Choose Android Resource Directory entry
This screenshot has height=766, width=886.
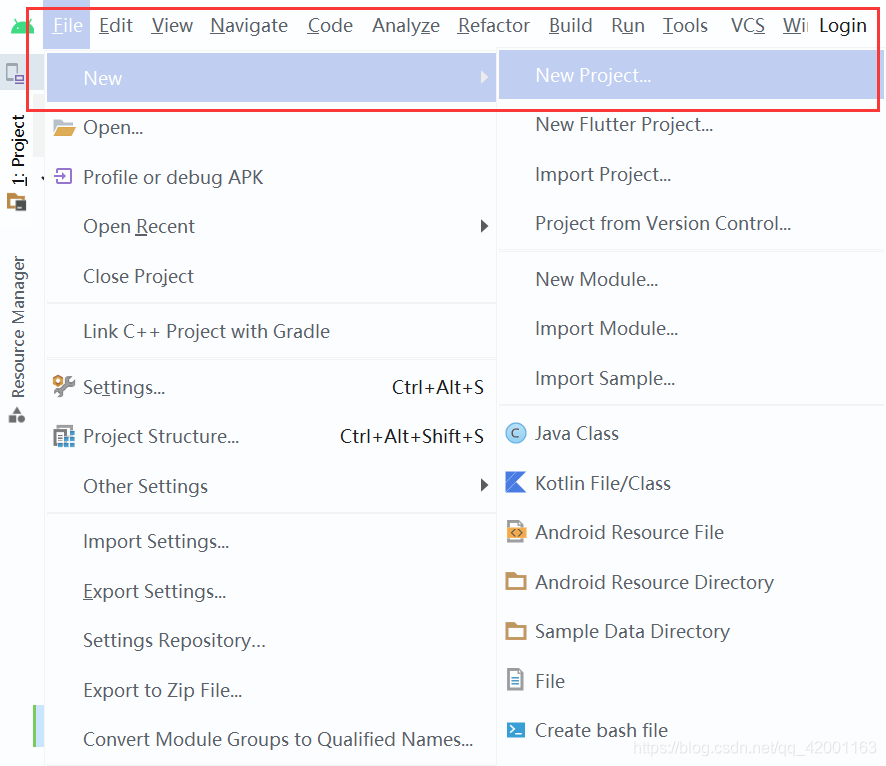click(691, 582)
